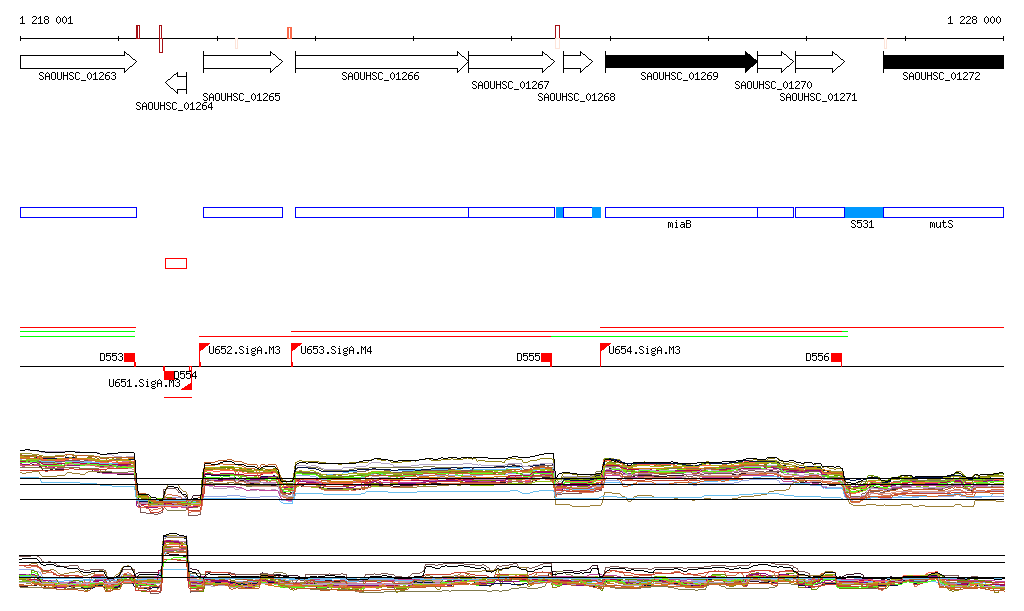The width and height of the screenshot is (1024, 611).
Task: Click the filled blue S531 segment
Action: [864, 212]
